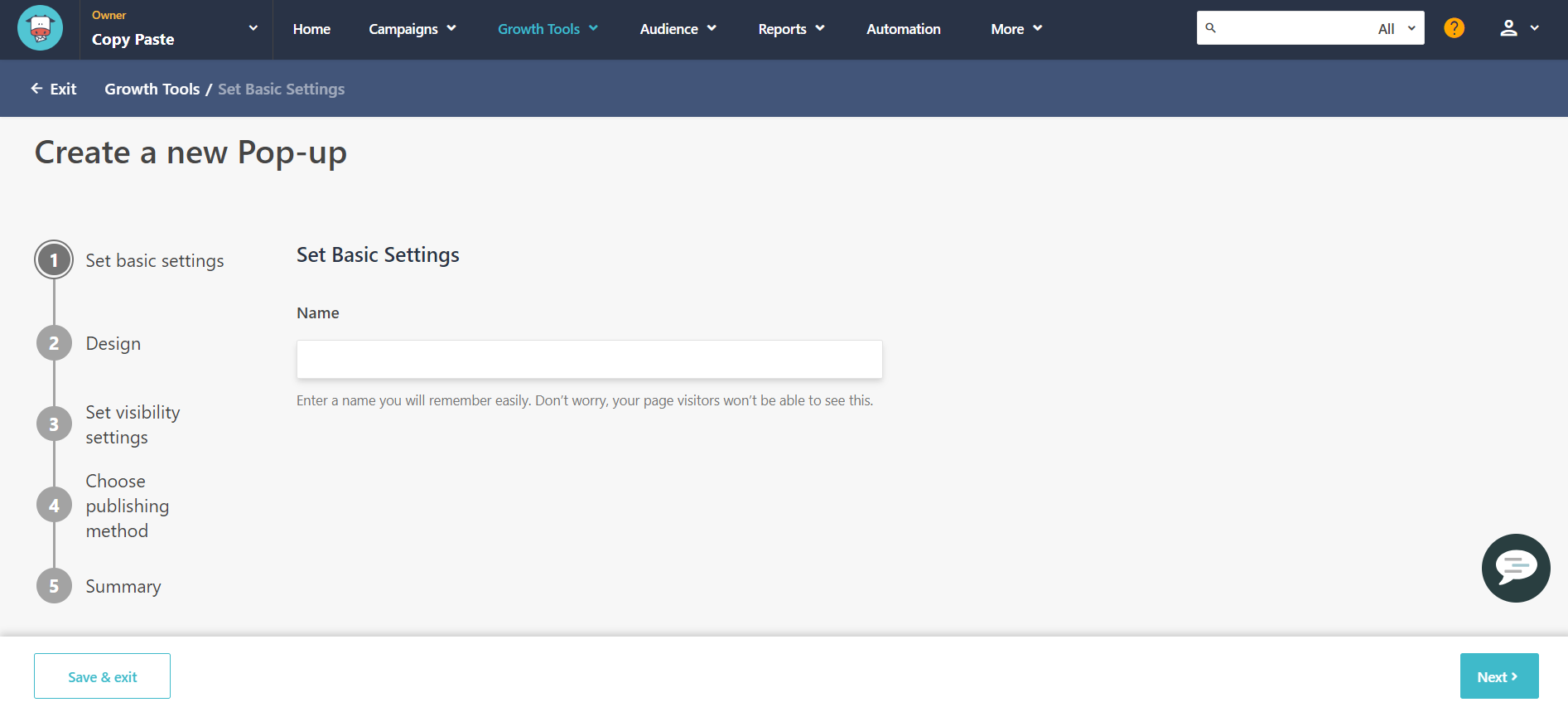This screenshot has height=712, width=1568.
Task: Click the Growth Tools breadcrumb link
Action: (x=152, y=89)
